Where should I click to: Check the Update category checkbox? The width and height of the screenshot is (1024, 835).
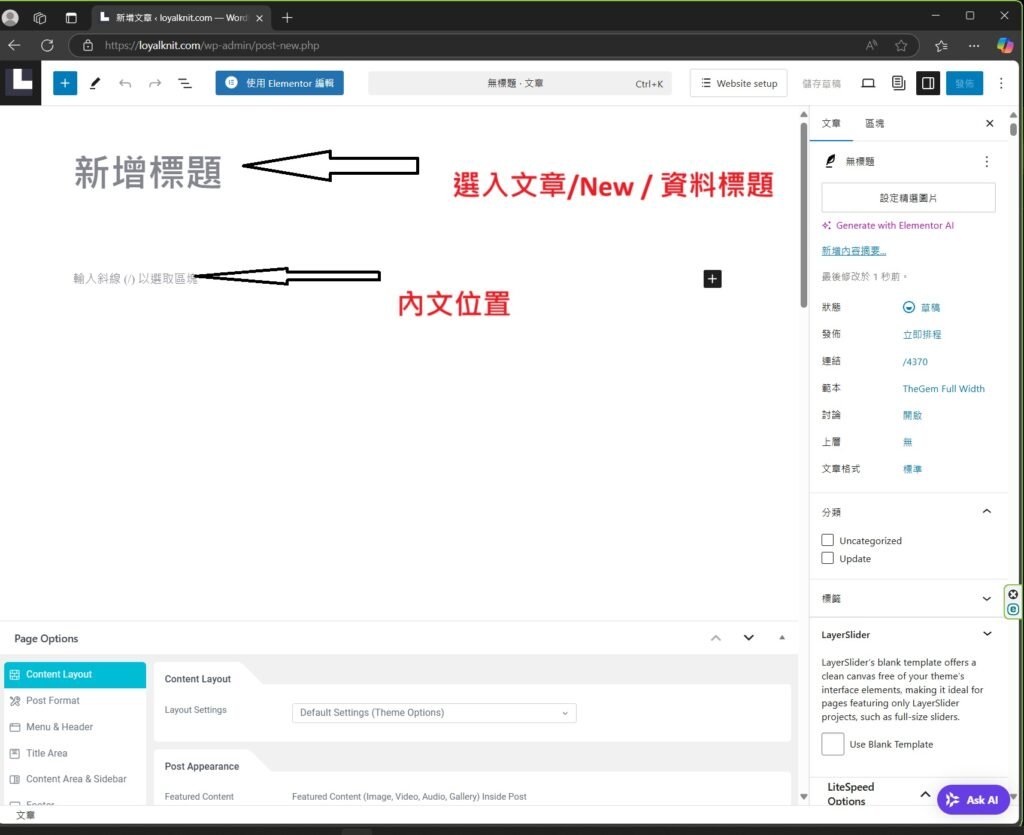pyautogui.click(x=827, y=558)
